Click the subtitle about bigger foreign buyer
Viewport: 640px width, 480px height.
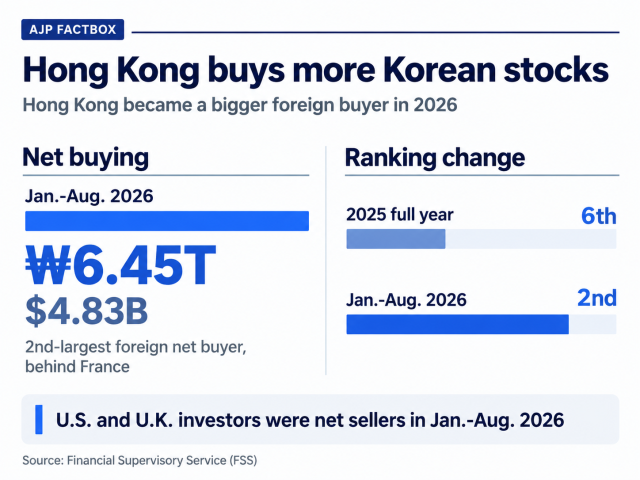click(240, 105)
